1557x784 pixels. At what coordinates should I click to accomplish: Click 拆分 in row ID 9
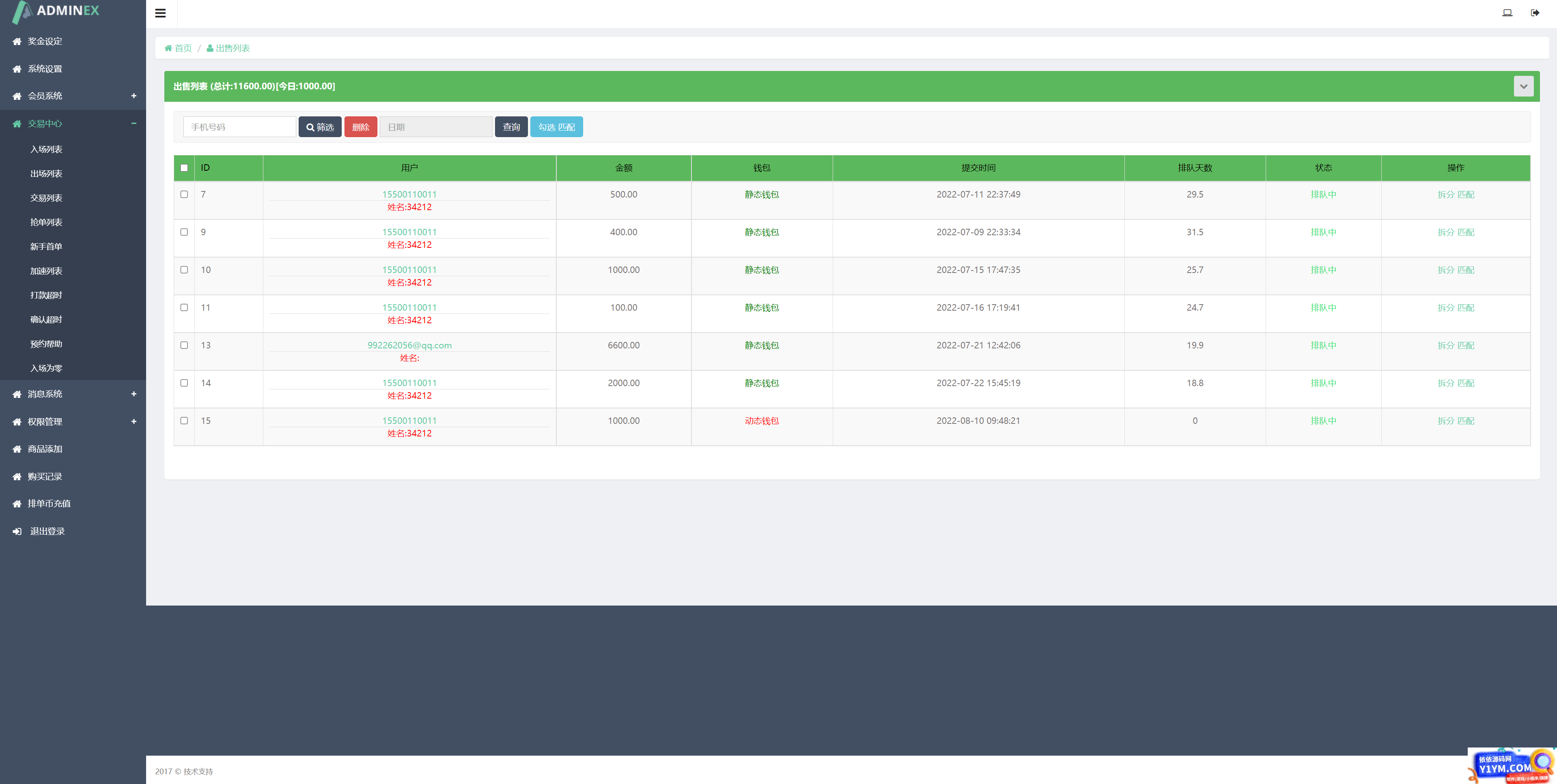click(x=1445, y=232)
